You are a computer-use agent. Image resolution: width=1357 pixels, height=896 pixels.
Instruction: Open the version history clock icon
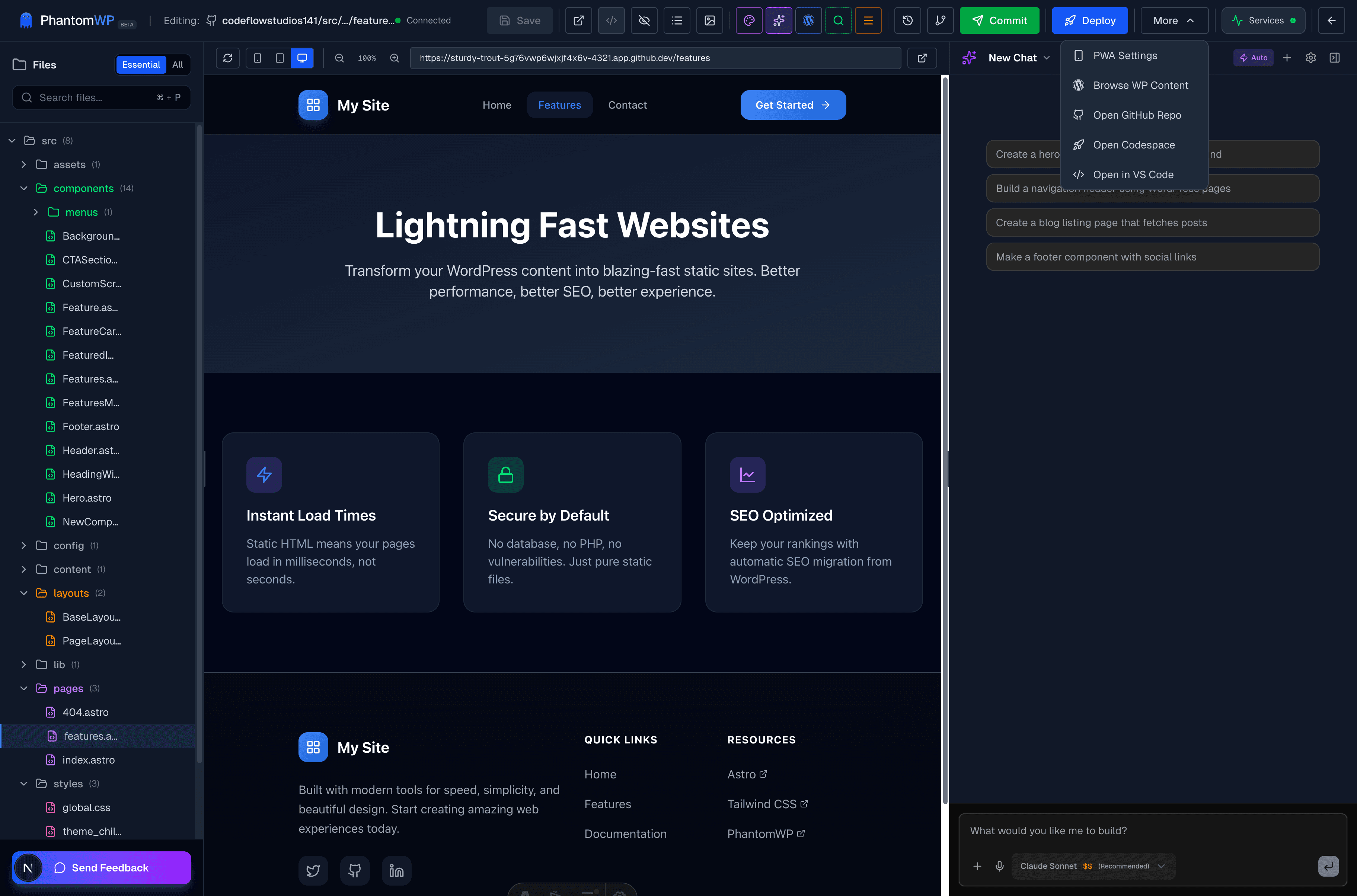[907, 20]
